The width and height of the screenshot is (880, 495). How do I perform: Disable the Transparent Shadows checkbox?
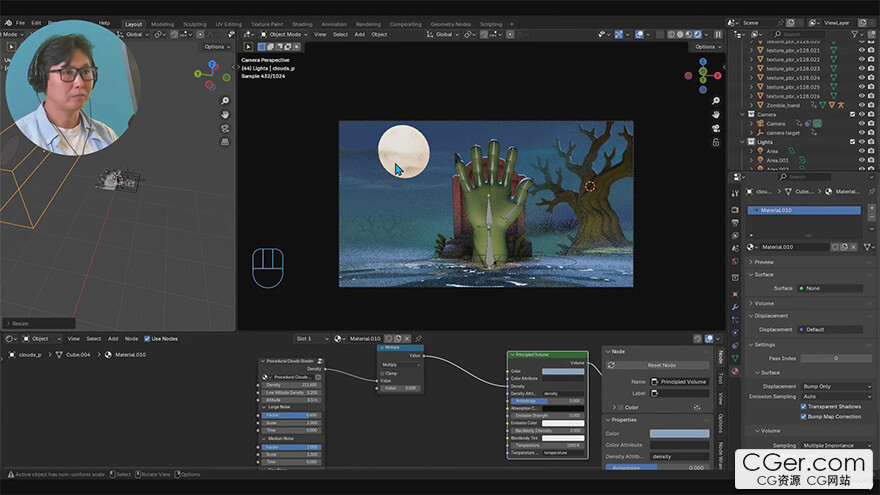click(804, 406)
